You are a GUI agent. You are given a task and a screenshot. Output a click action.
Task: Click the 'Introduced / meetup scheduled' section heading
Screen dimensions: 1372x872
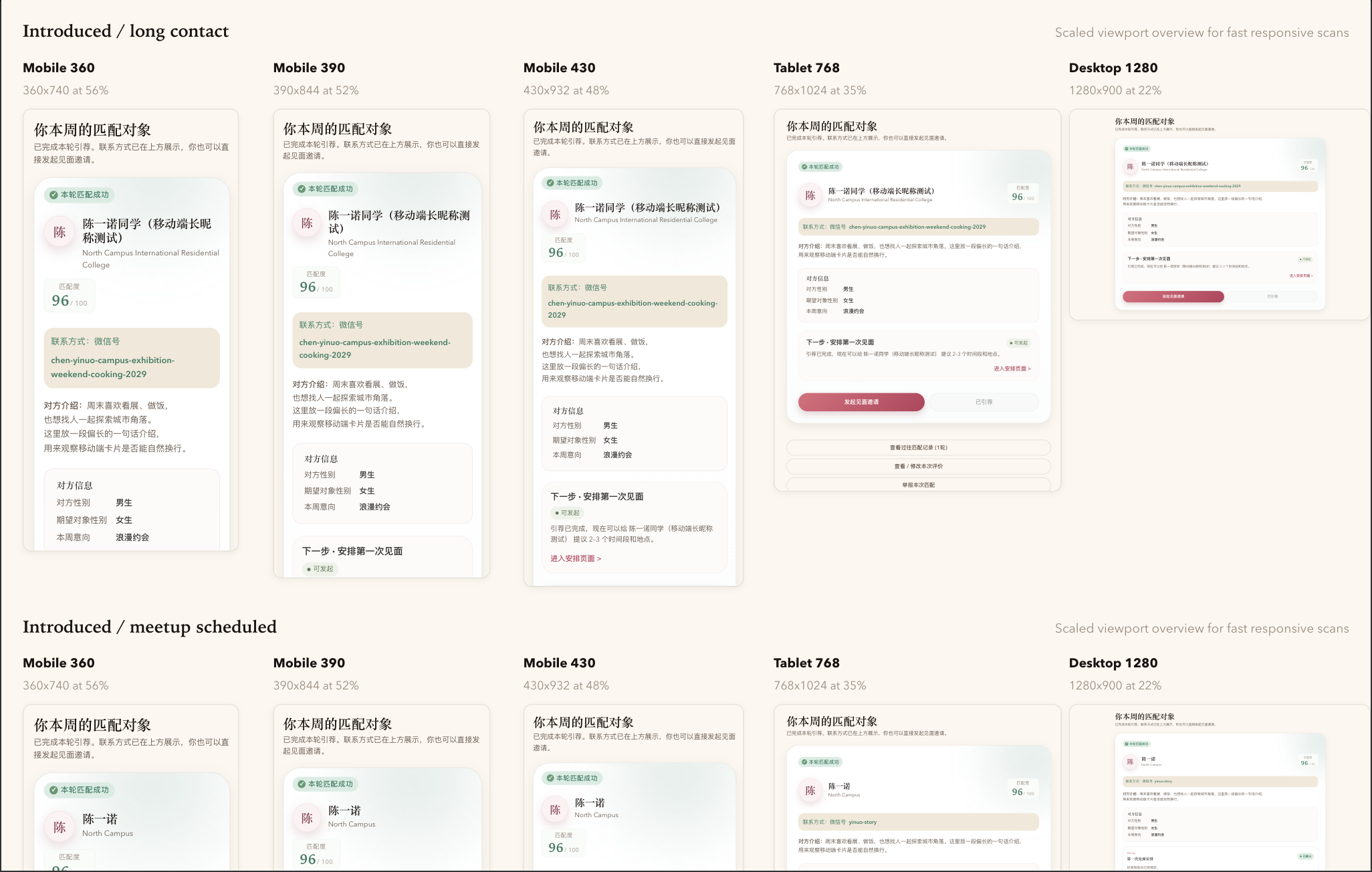tap(150, 627)
